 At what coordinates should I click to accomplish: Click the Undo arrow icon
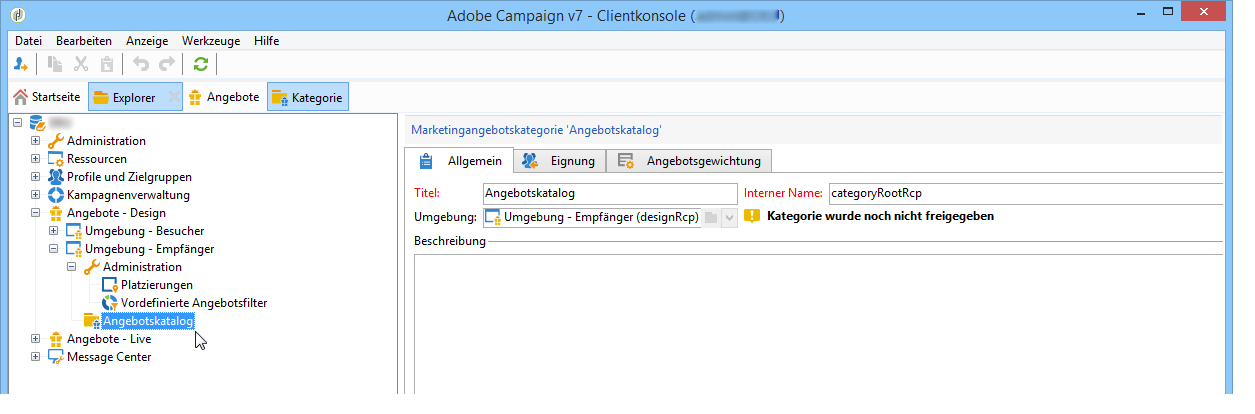[x=141, y=65]
